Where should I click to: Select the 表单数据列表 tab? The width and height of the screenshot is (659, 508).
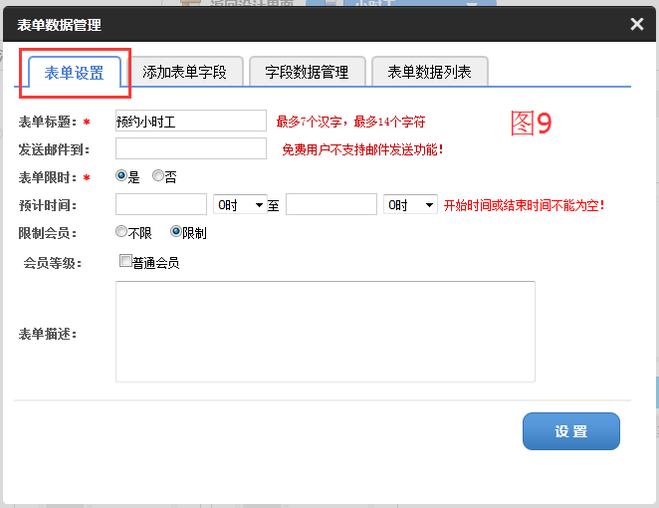click(x=429, y=72)
